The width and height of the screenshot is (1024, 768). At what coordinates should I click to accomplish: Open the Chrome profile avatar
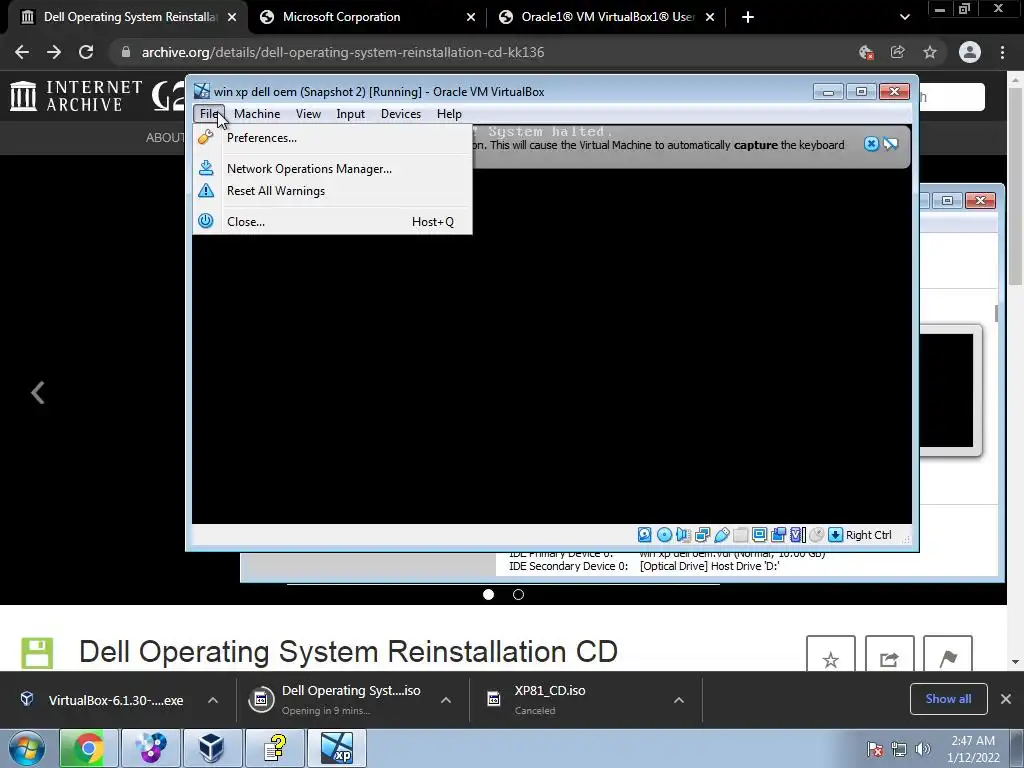pos(970,52)
